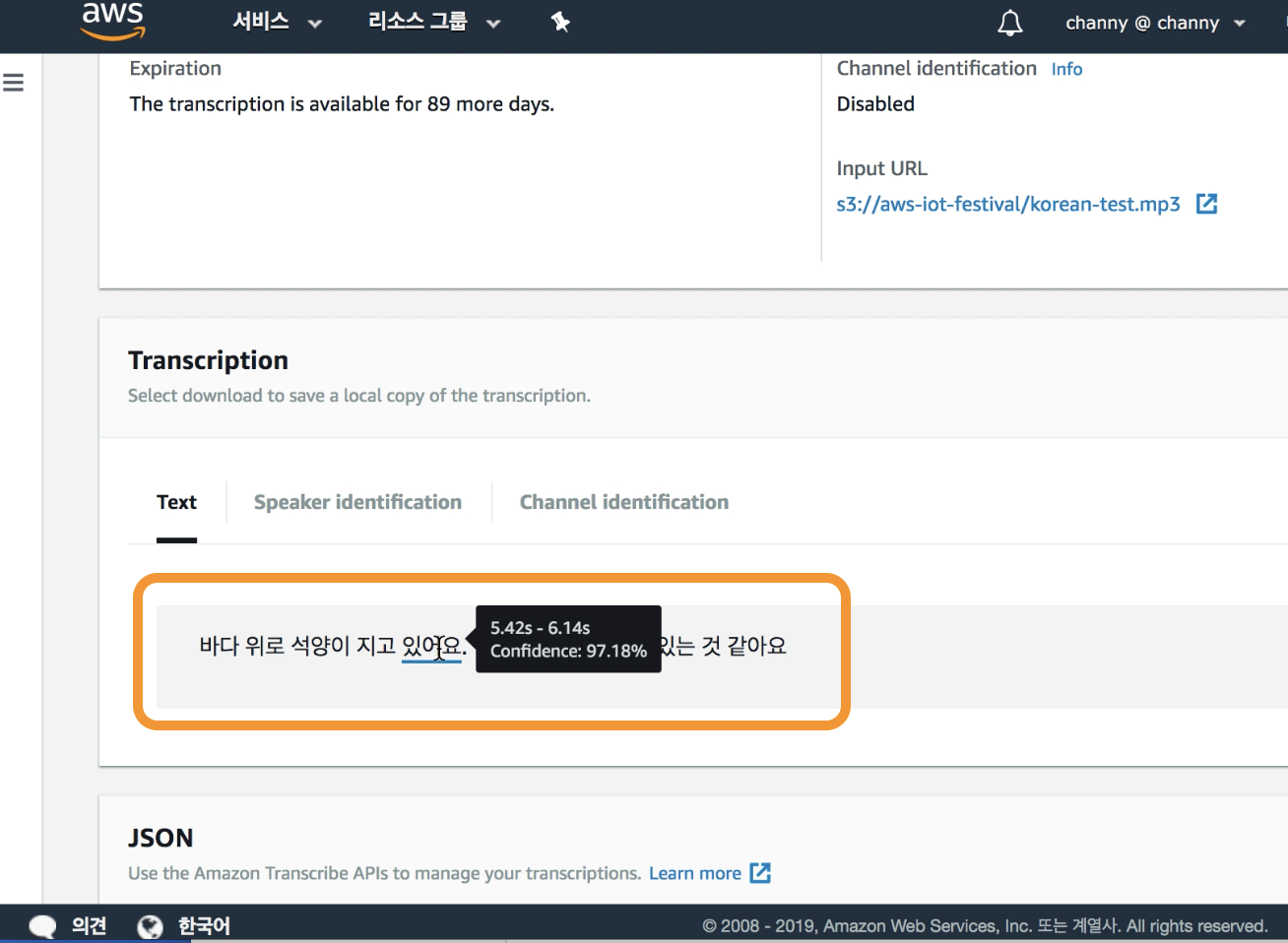
Task: Switch to the Text tab
Action: coord(176,502)
